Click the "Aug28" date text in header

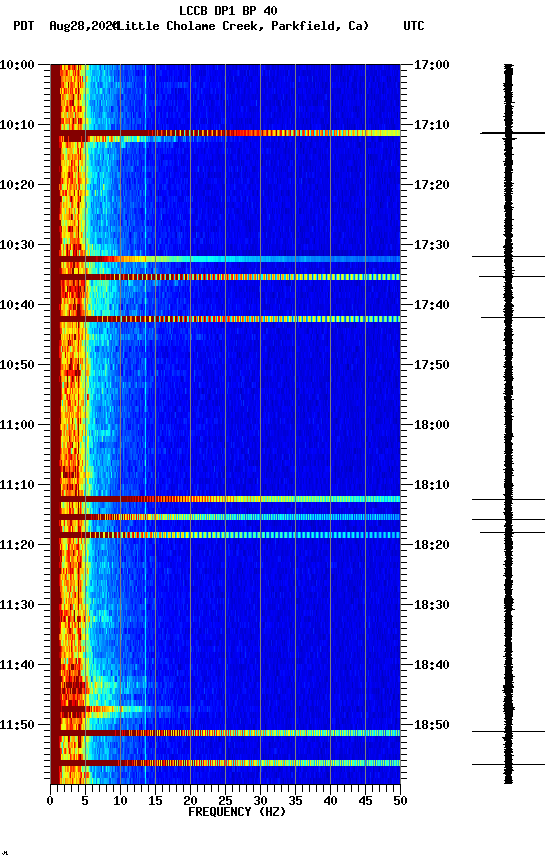click(x=67, y=26)
